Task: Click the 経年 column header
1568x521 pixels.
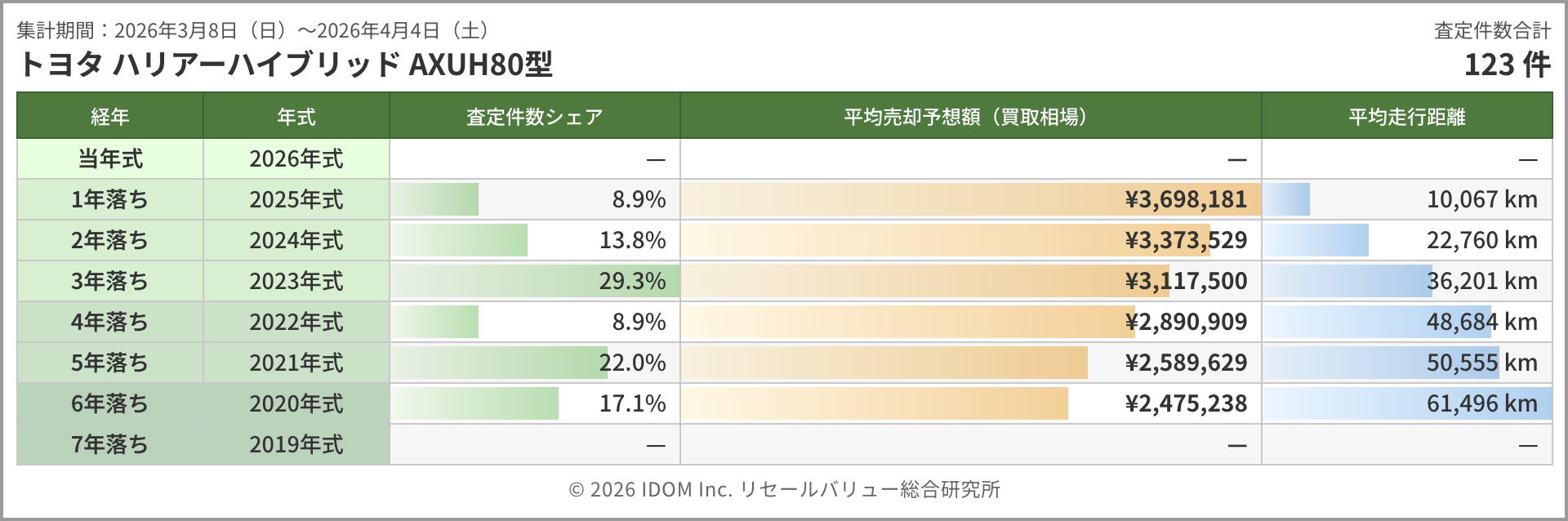Action: 109,117
